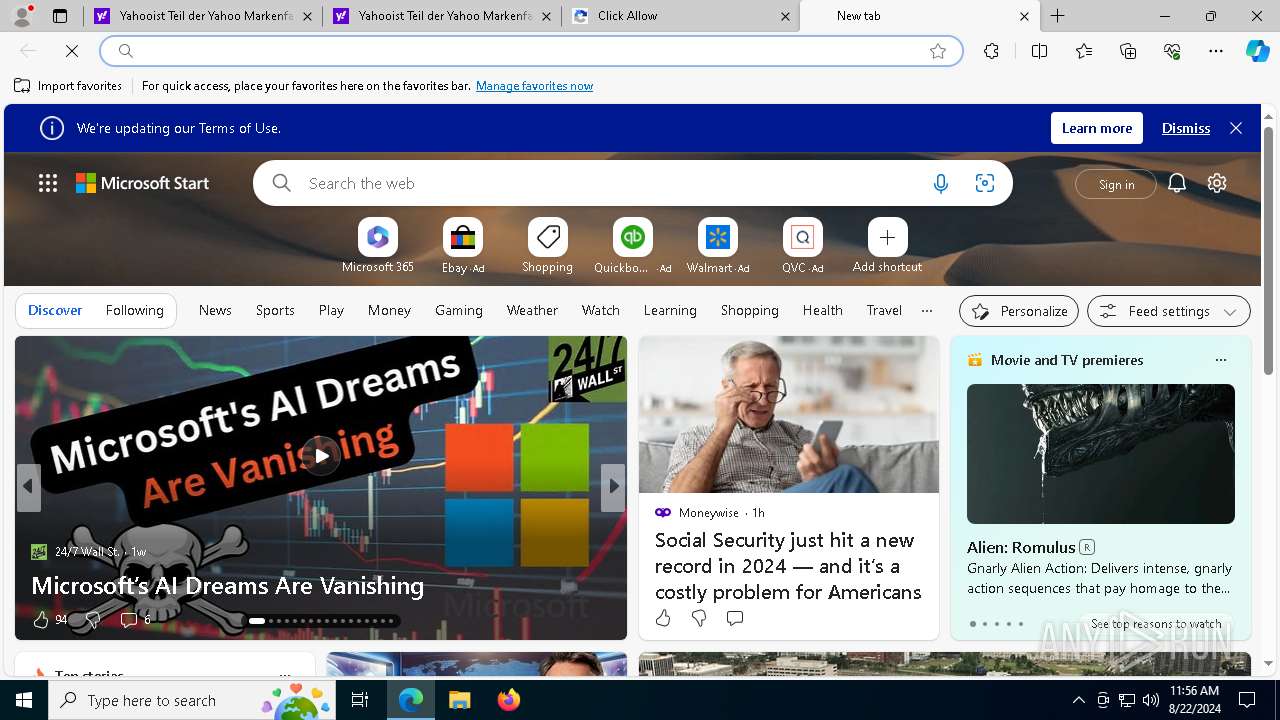This screenshot has width=1280, height=720.
Task: Open comments on Microsoft AI Dreams story
Action: pyautogui.click(x=129, y=620)
